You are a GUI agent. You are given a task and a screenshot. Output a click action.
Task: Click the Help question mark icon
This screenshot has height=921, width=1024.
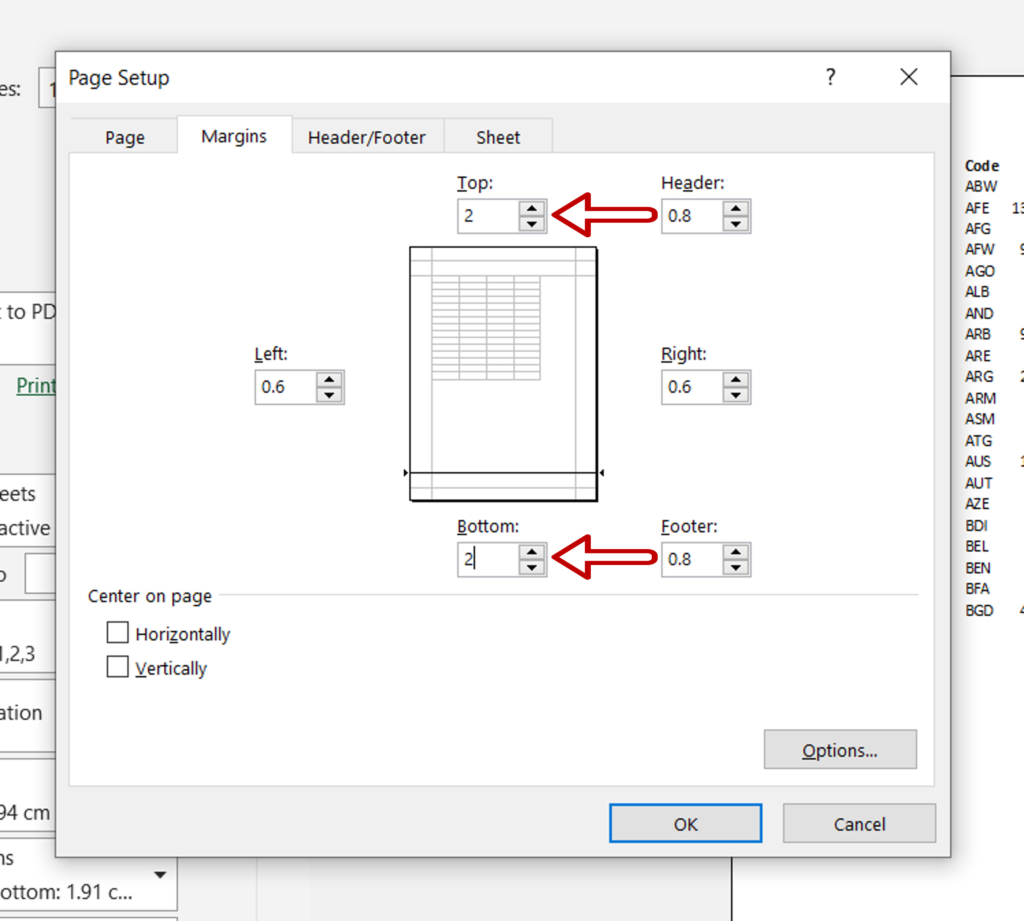[830, 77]
